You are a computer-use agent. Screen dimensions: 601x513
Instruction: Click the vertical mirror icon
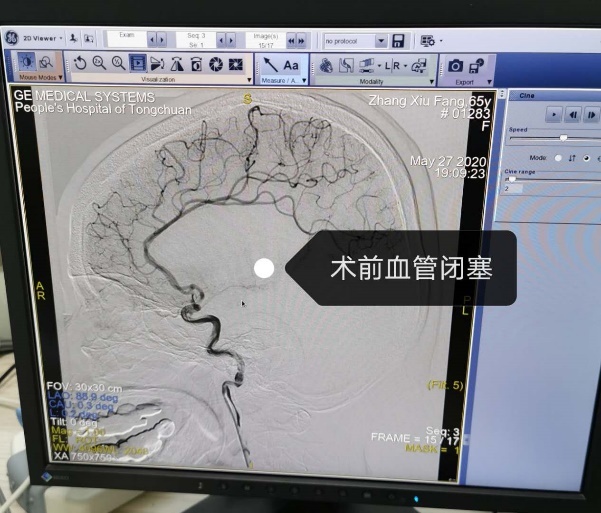(177, 64)
